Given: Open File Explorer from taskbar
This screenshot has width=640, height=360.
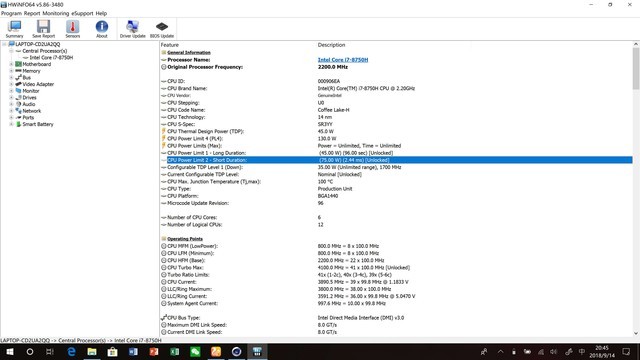Looking at the screenshot, I should pos(92,351).
